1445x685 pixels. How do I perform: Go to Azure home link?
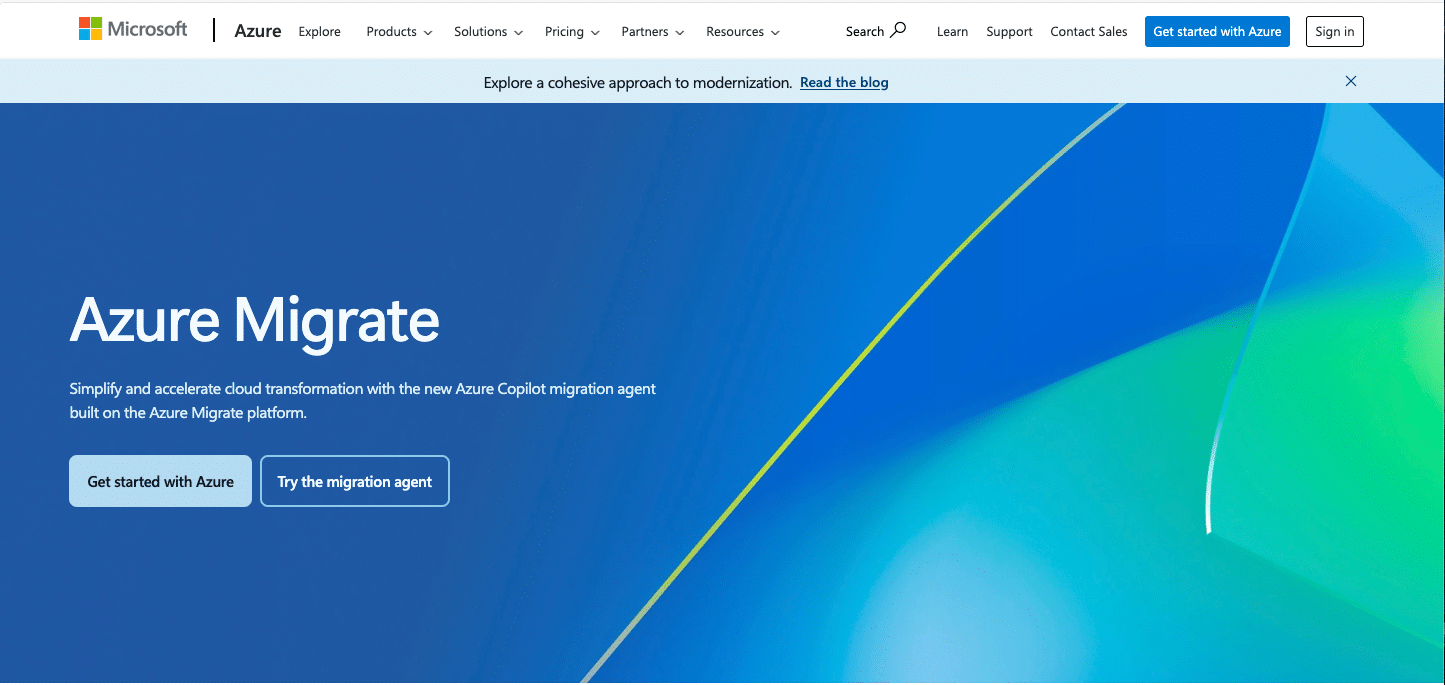pos(258,31)
